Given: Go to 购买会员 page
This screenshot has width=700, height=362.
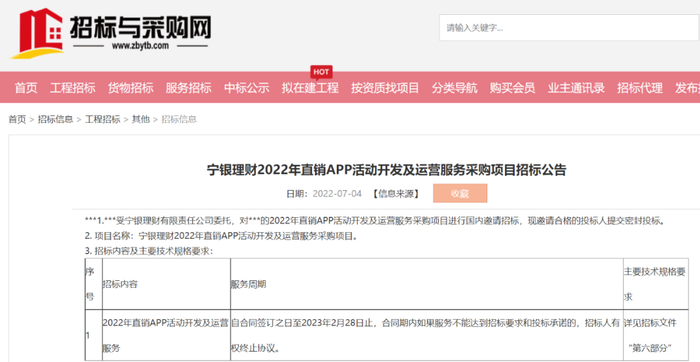Looking at the screenshot, I should click(512, 88).
